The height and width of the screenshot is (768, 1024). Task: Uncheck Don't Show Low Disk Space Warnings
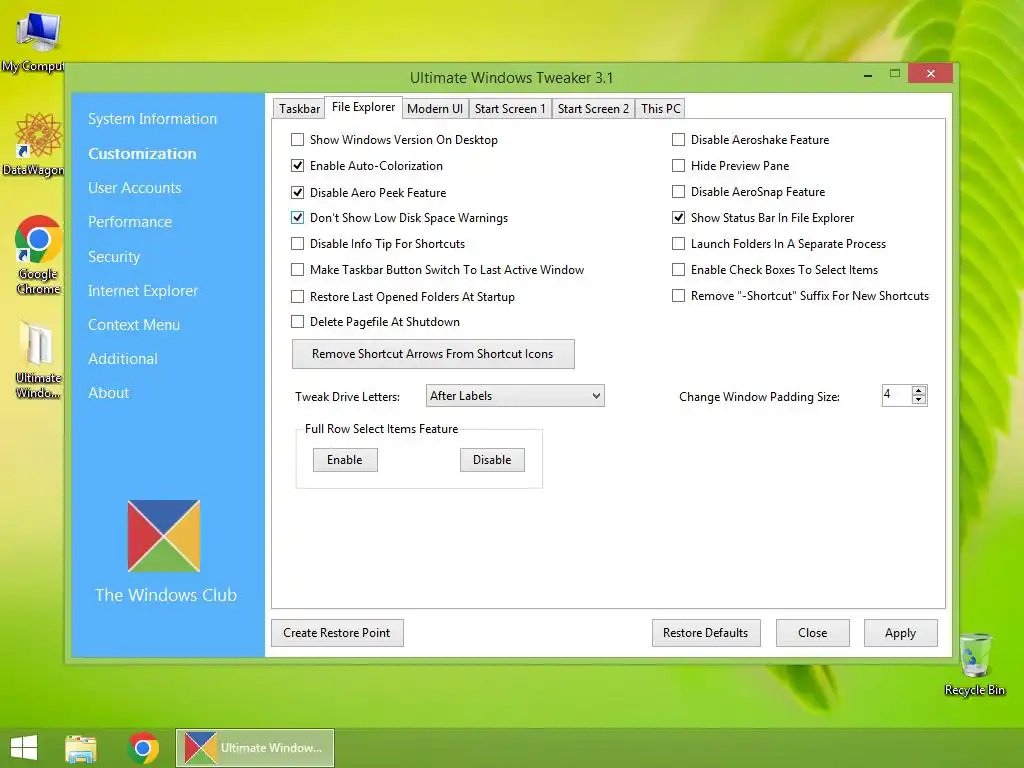point(297,217)
